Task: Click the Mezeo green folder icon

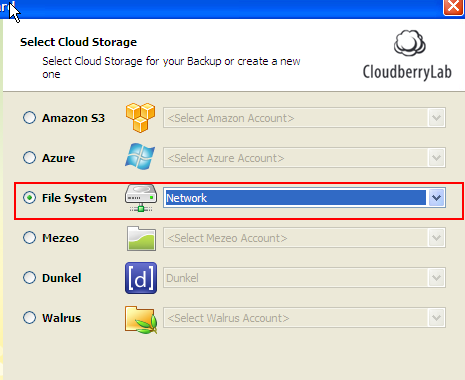Action: 141,238
